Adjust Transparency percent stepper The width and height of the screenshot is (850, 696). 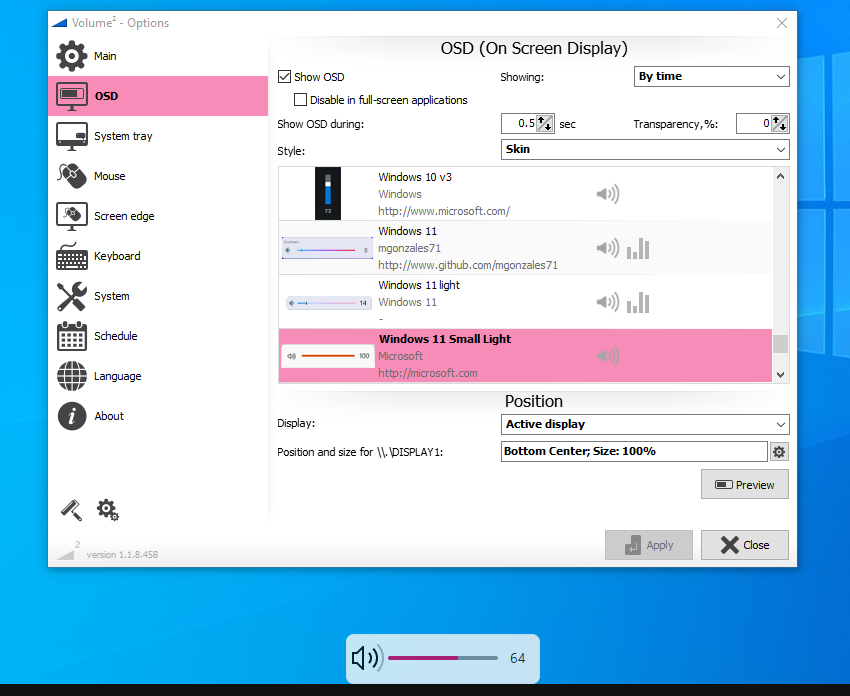pos(780,124)
